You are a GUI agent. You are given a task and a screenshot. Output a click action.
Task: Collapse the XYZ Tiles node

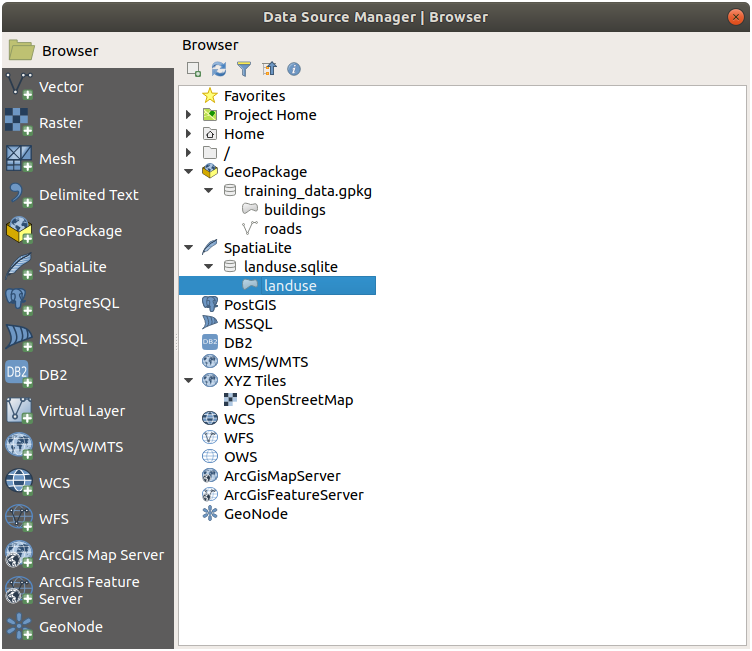tap(188, 381)
